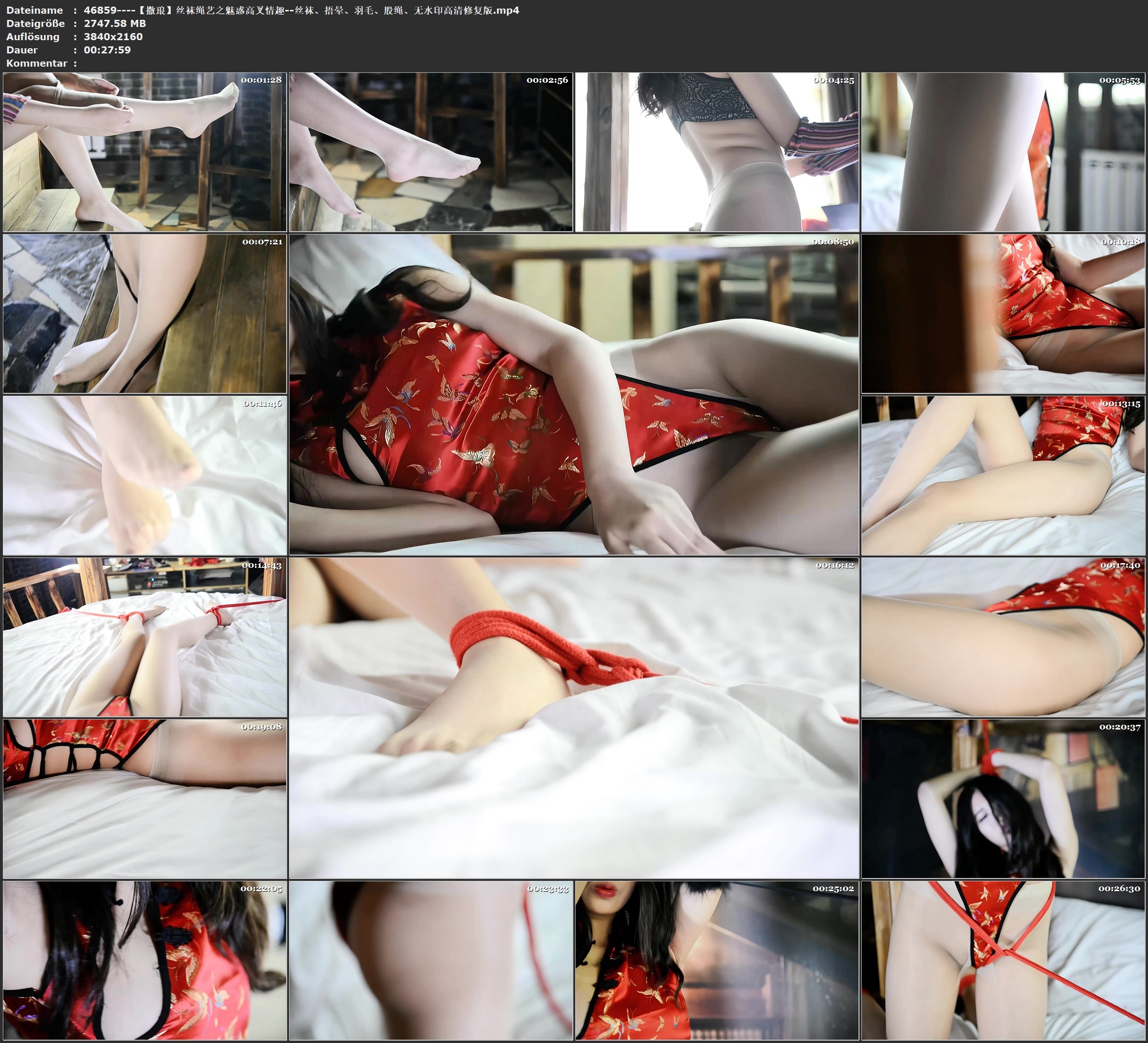Select the frame at 00:22:05
1148x1043 pixels.
point(145,960)
